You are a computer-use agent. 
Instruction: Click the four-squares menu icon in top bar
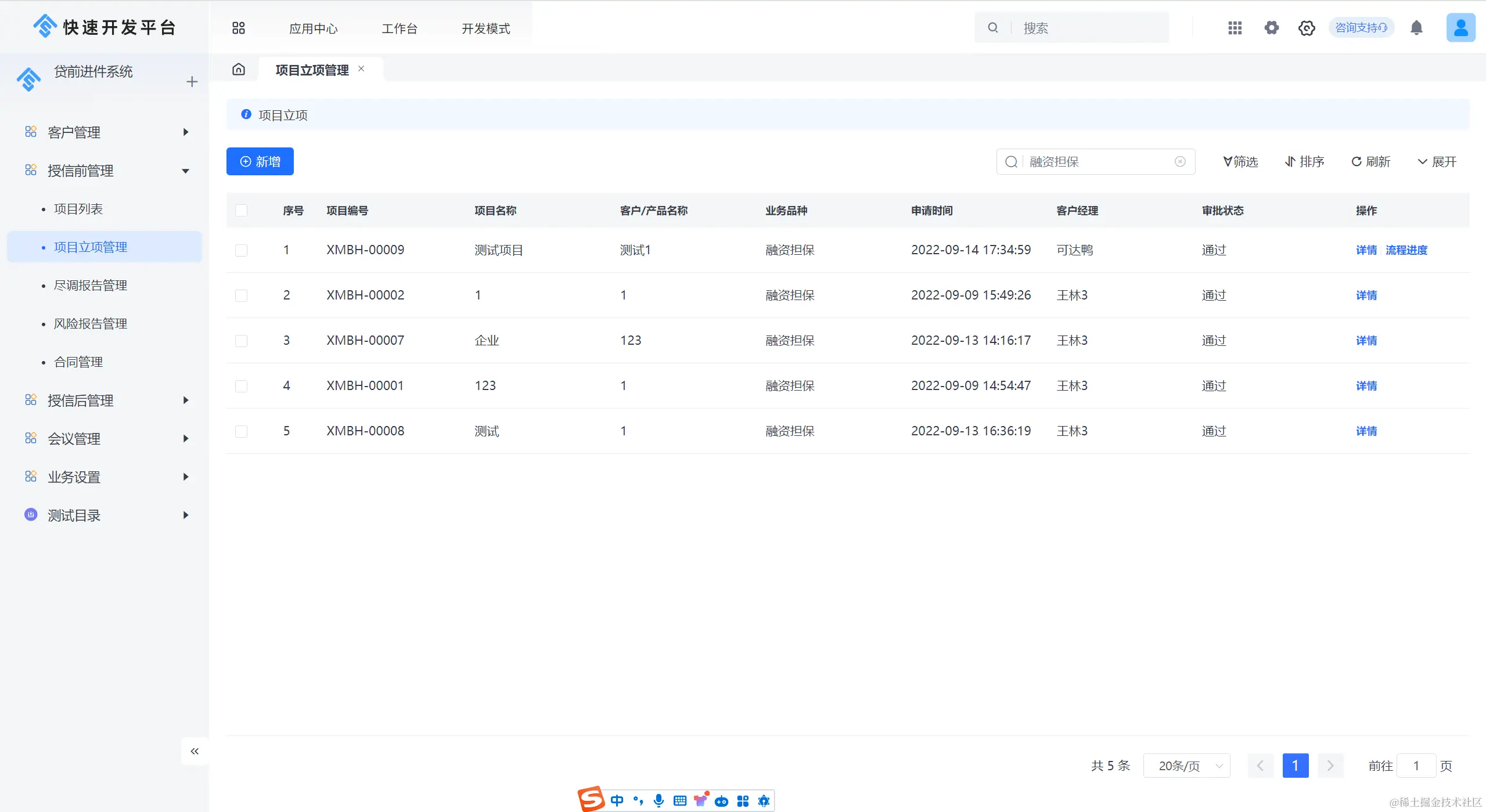click(x=239, y=28)
